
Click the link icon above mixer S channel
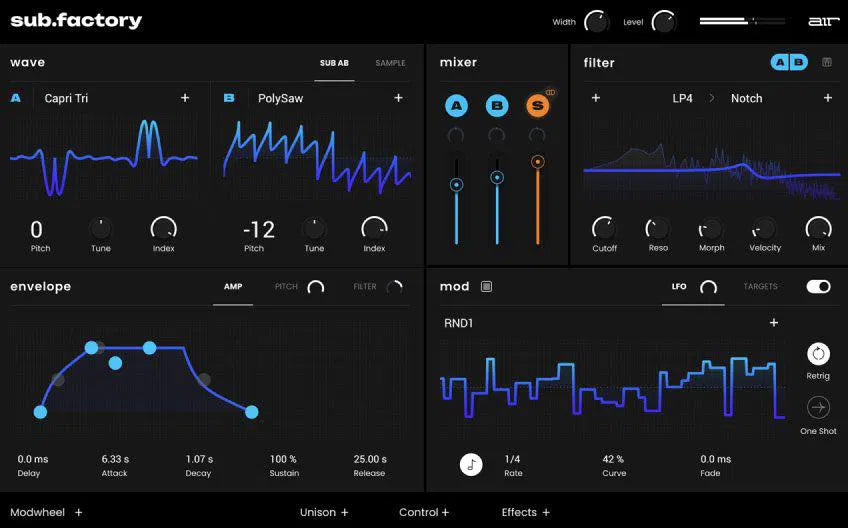[x=550, y=93]
